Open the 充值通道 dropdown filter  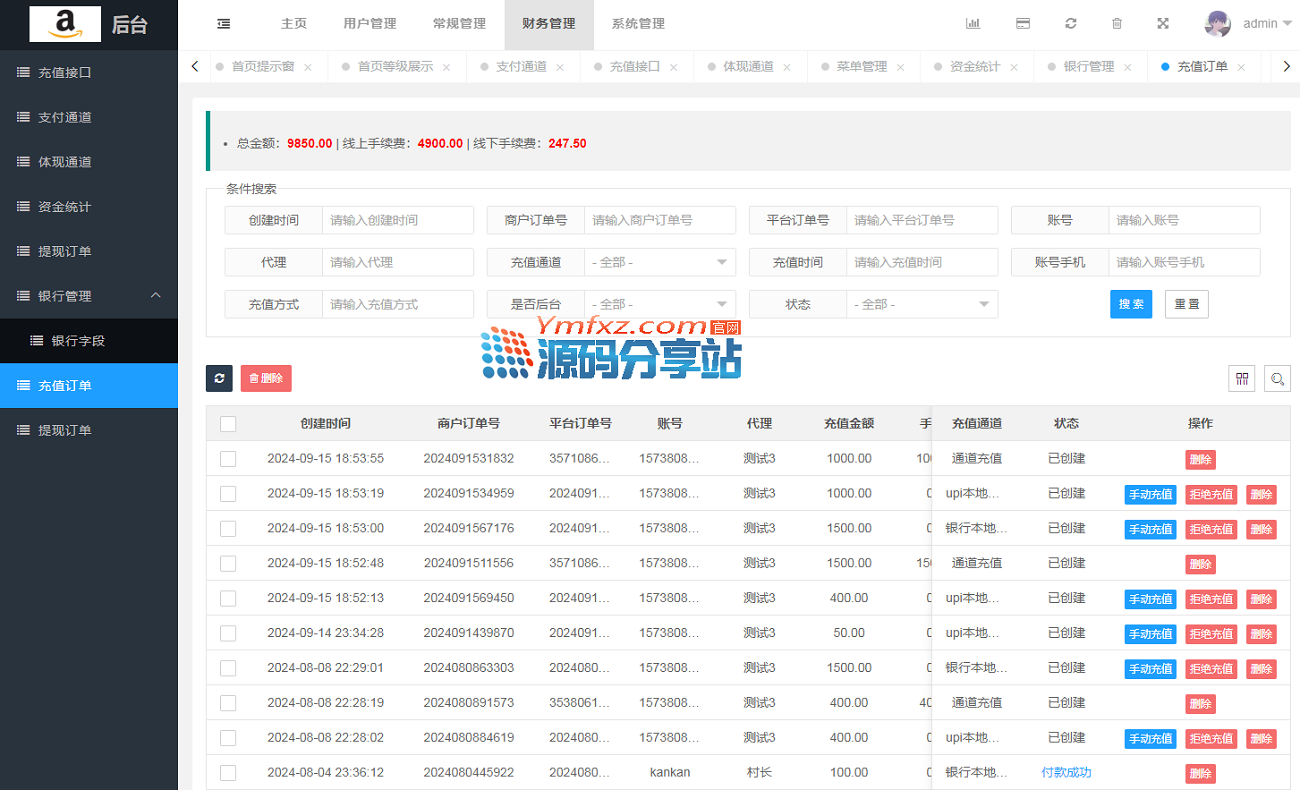660,263
